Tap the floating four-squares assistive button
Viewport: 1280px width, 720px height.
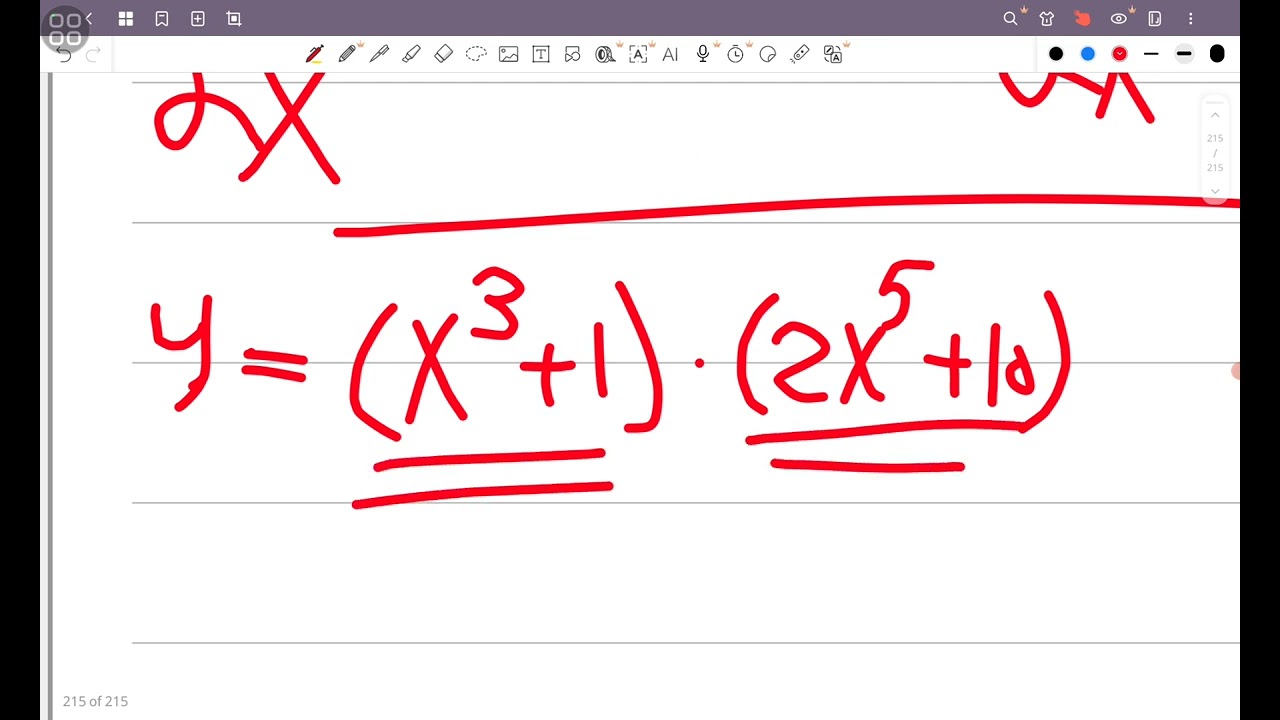(x=65, y=29)
